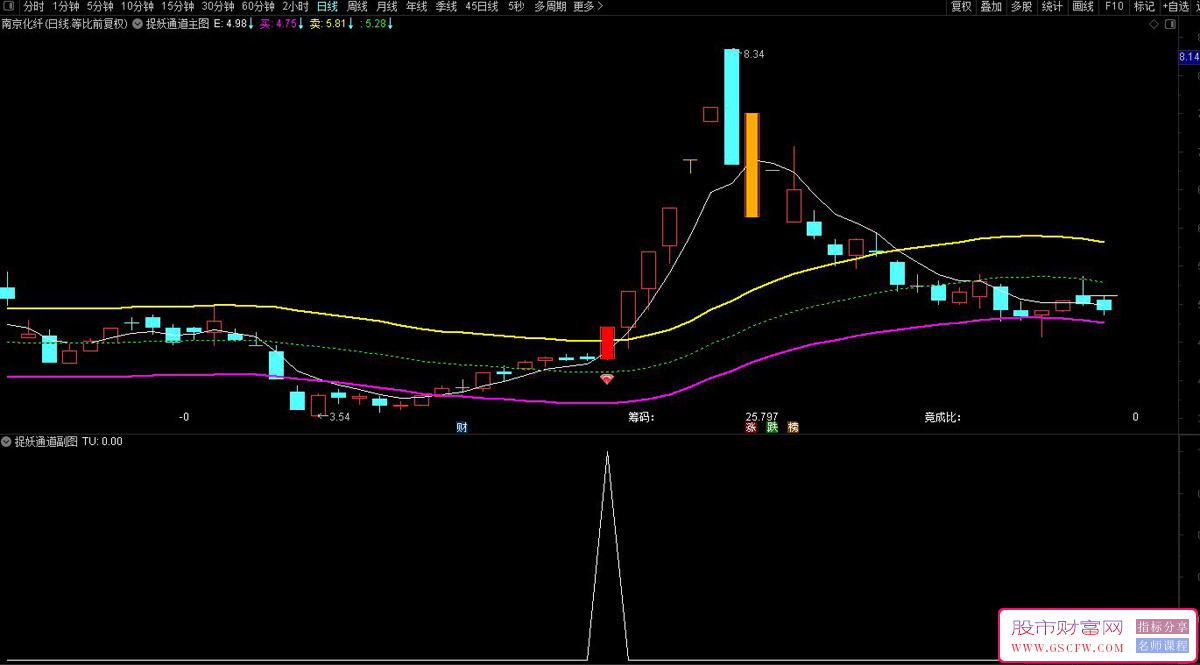This screenshot has width=1200, height=665.
Task: Click the green 跌 marker icon
Action: coord(772,427)
